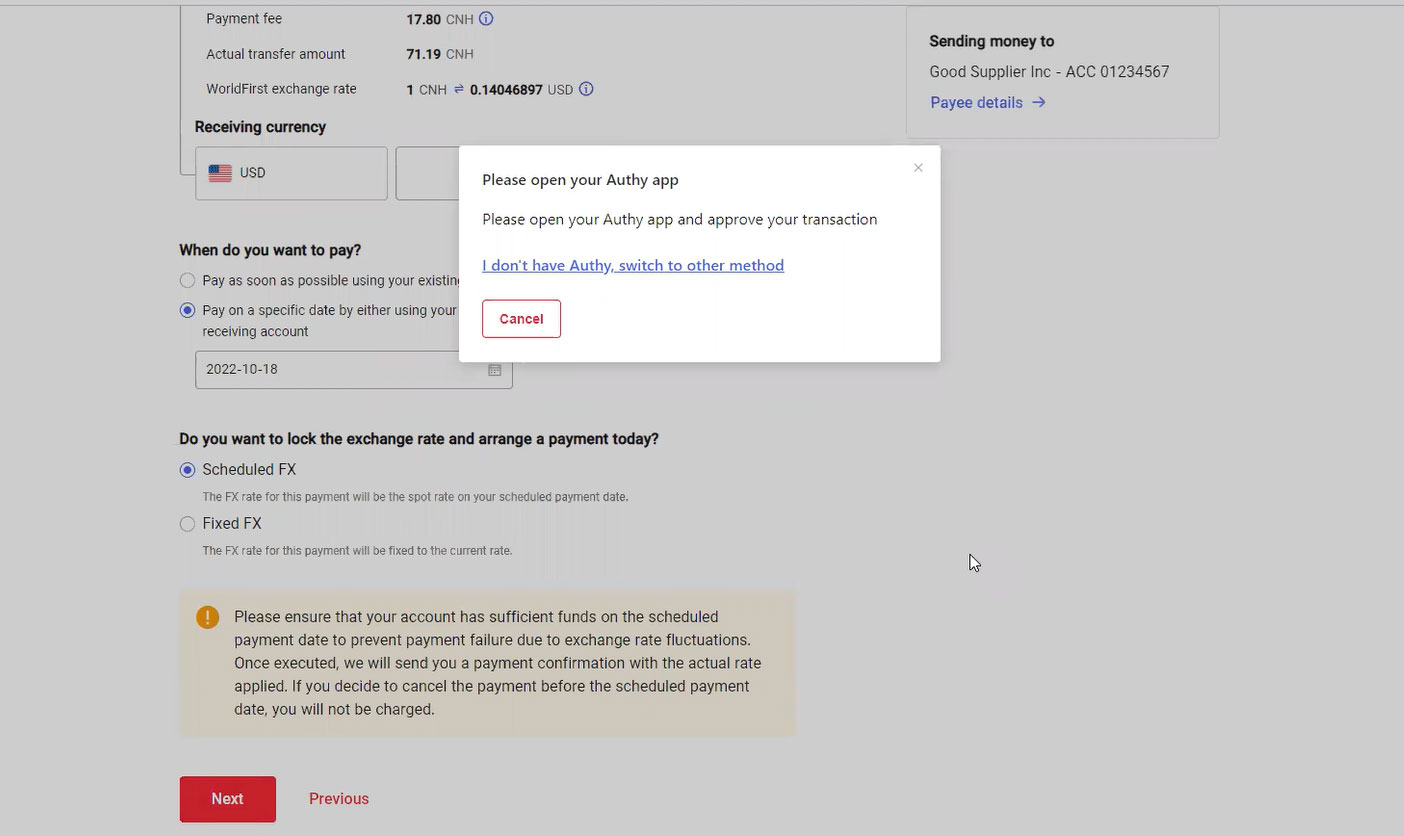The height and width of the screenshot is (836, 1404).
Task: Choose the Fixed FX radio button
Action: (187, 524)
